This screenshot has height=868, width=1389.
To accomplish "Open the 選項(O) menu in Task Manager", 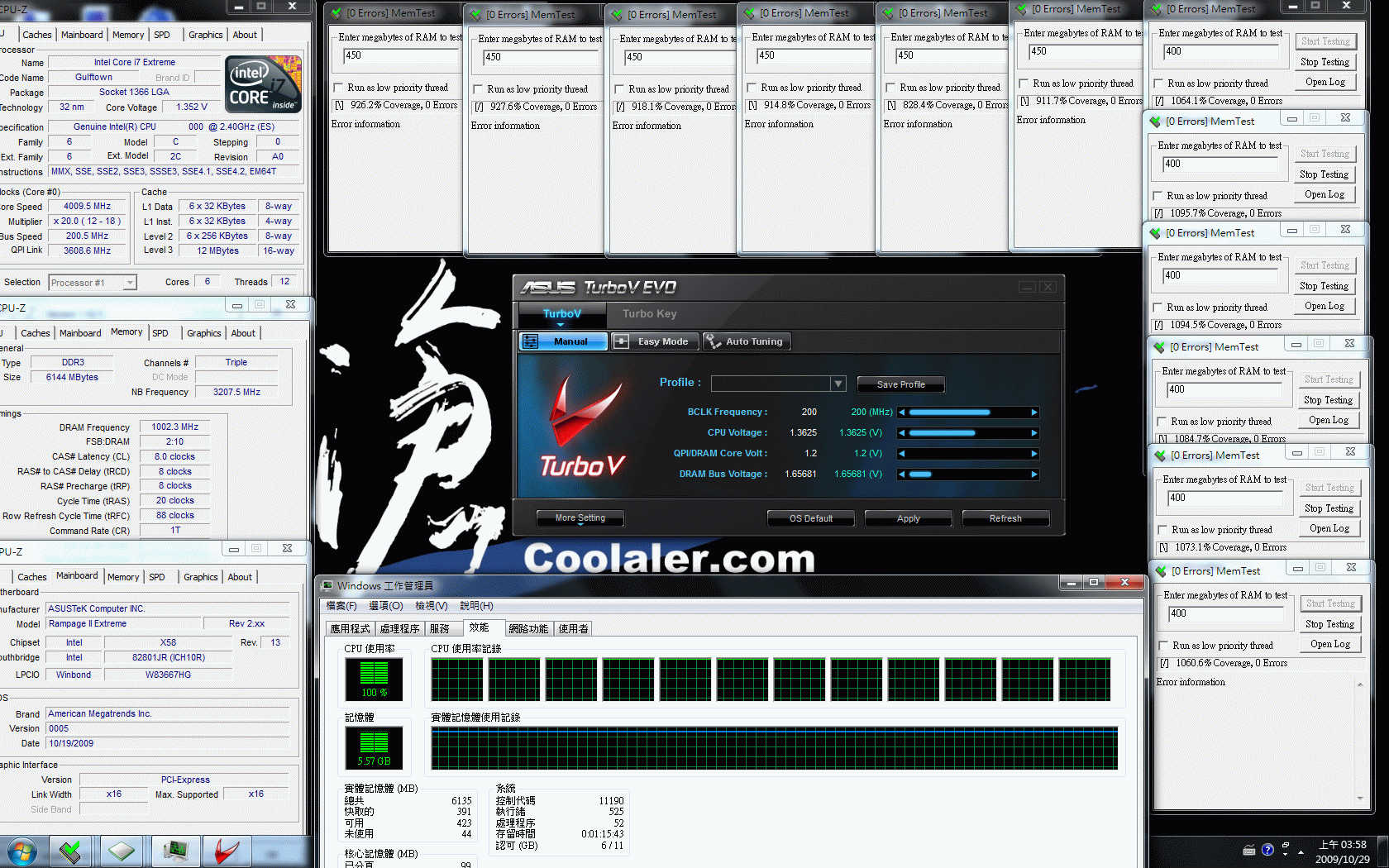I will pos(386,606).
